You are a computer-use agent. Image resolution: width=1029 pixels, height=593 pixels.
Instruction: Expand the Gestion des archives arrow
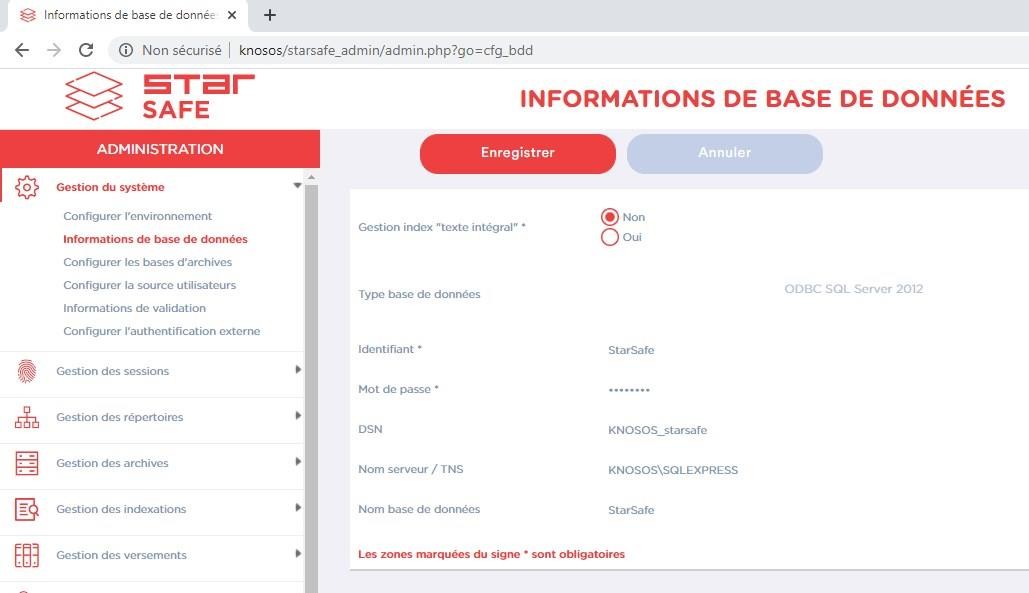tap(298, 462)
